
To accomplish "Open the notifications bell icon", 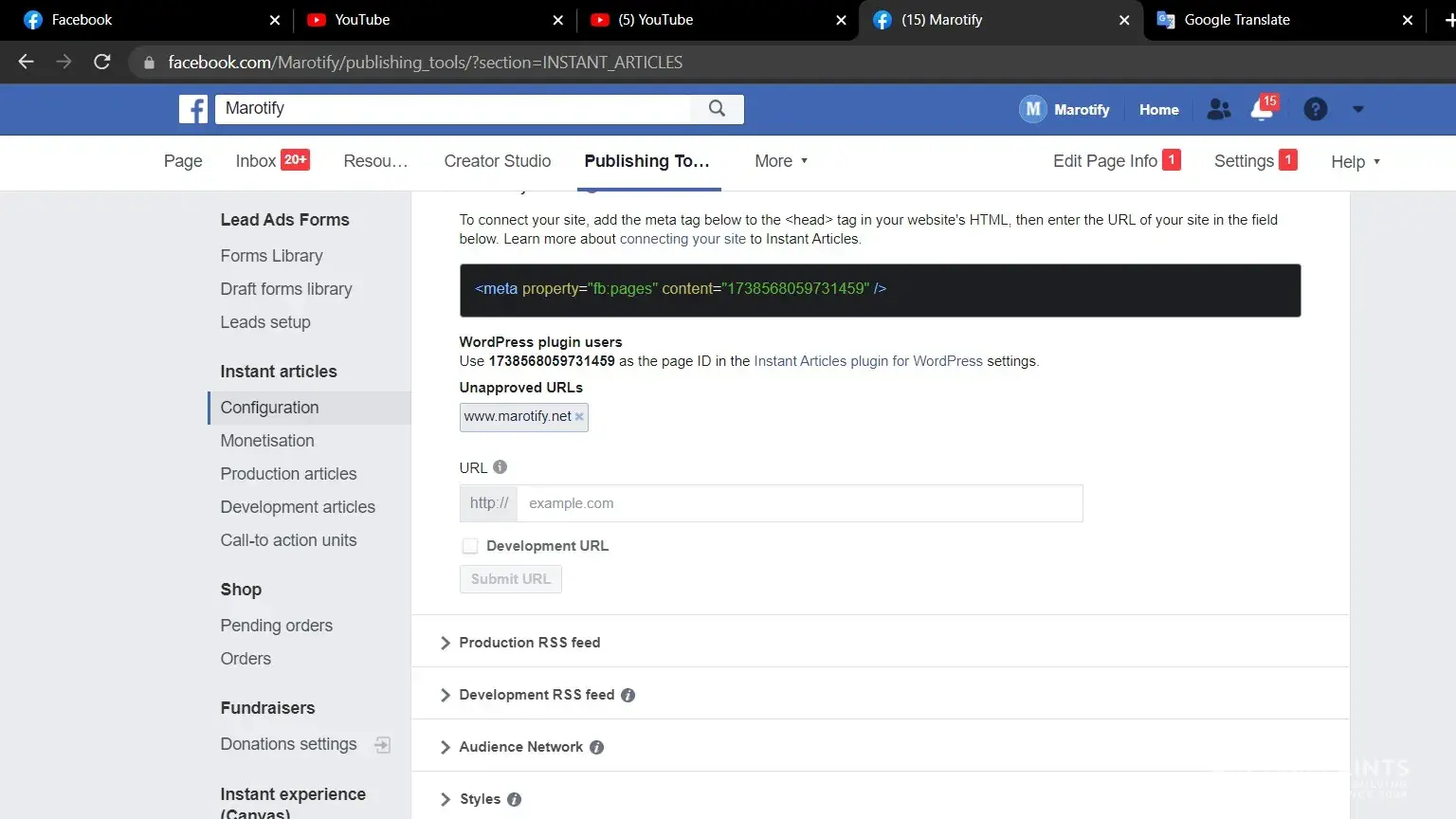I will 1263,110.
